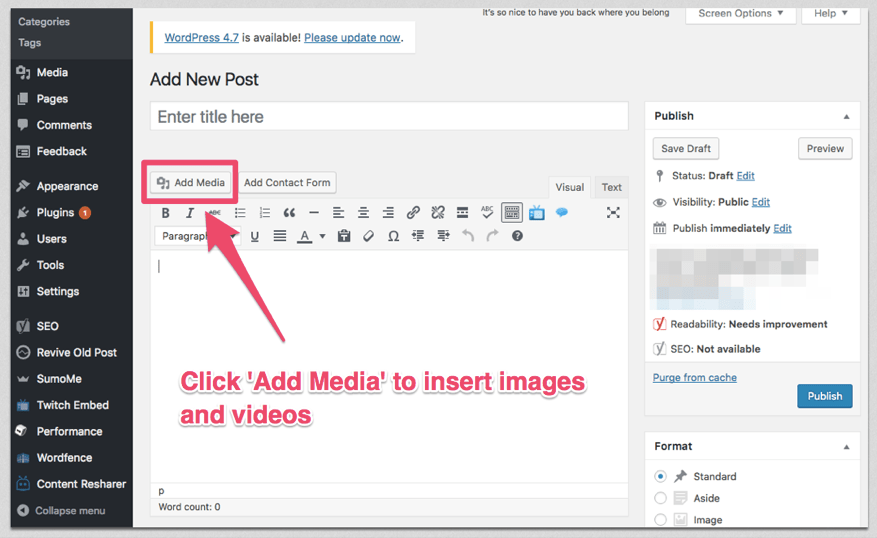The width and height of the screenshot is (877, 538).
Task: Collapse the Publish panel
Action: [x=848, y=116]
